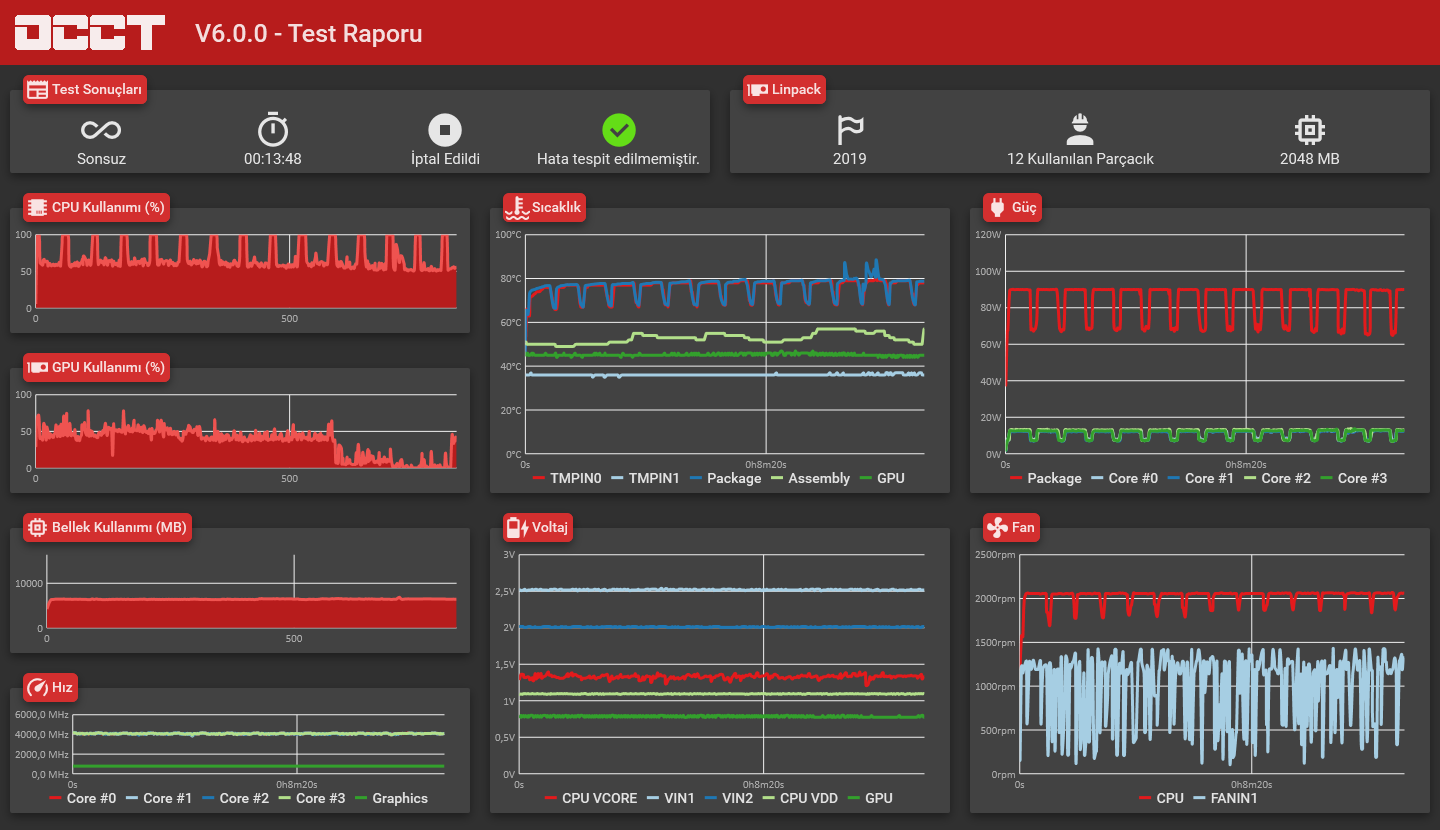
Task: Toggle FANIN1 series in fan legend
Action: [x=1225, y=798]
